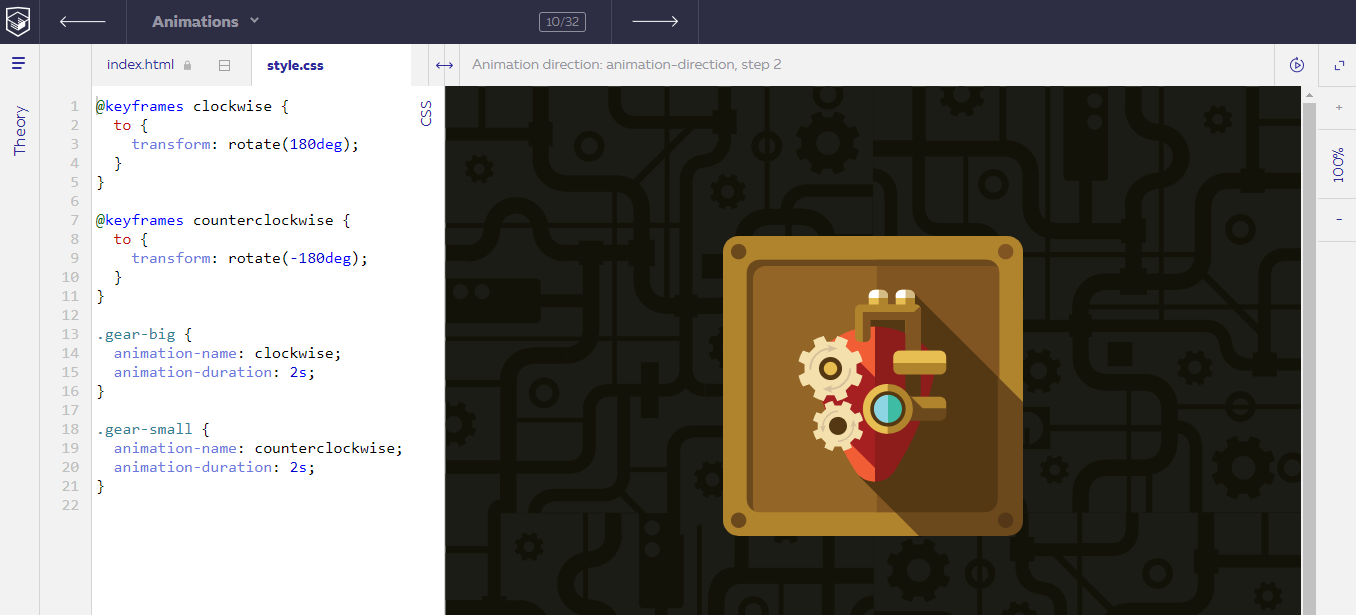Click the HTML Academy logo
The height and width of the screenshot is (615, 1356).
[x=18, y=21]
